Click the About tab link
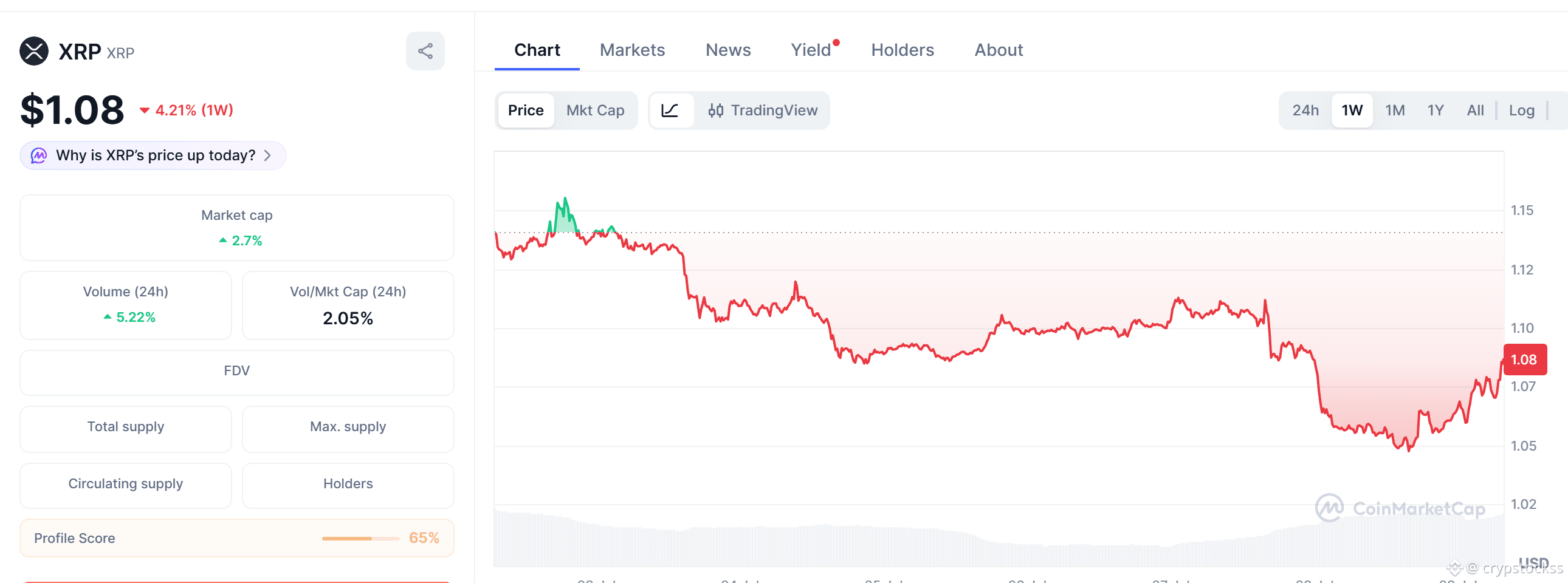This screenshot has width=1568, height=583. [x=999, y=50]
